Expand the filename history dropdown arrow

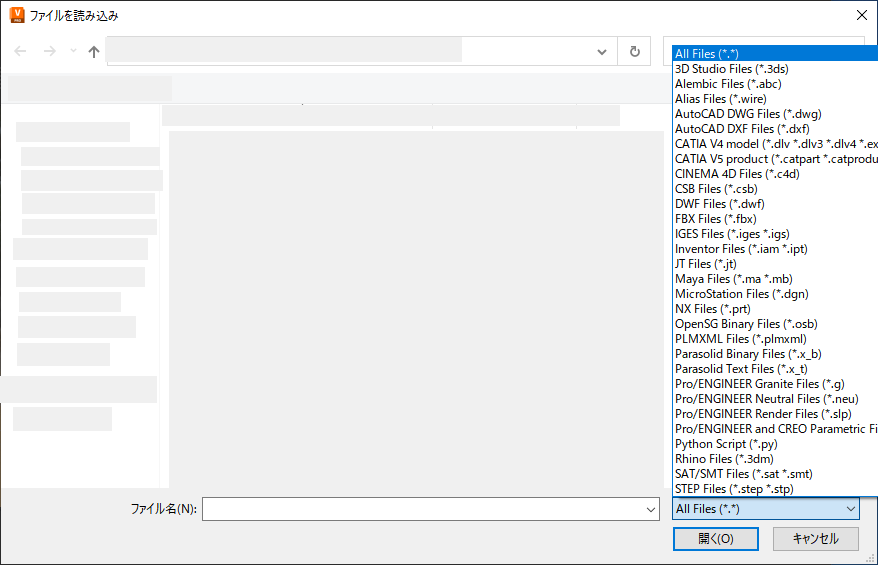pos(651,510)
